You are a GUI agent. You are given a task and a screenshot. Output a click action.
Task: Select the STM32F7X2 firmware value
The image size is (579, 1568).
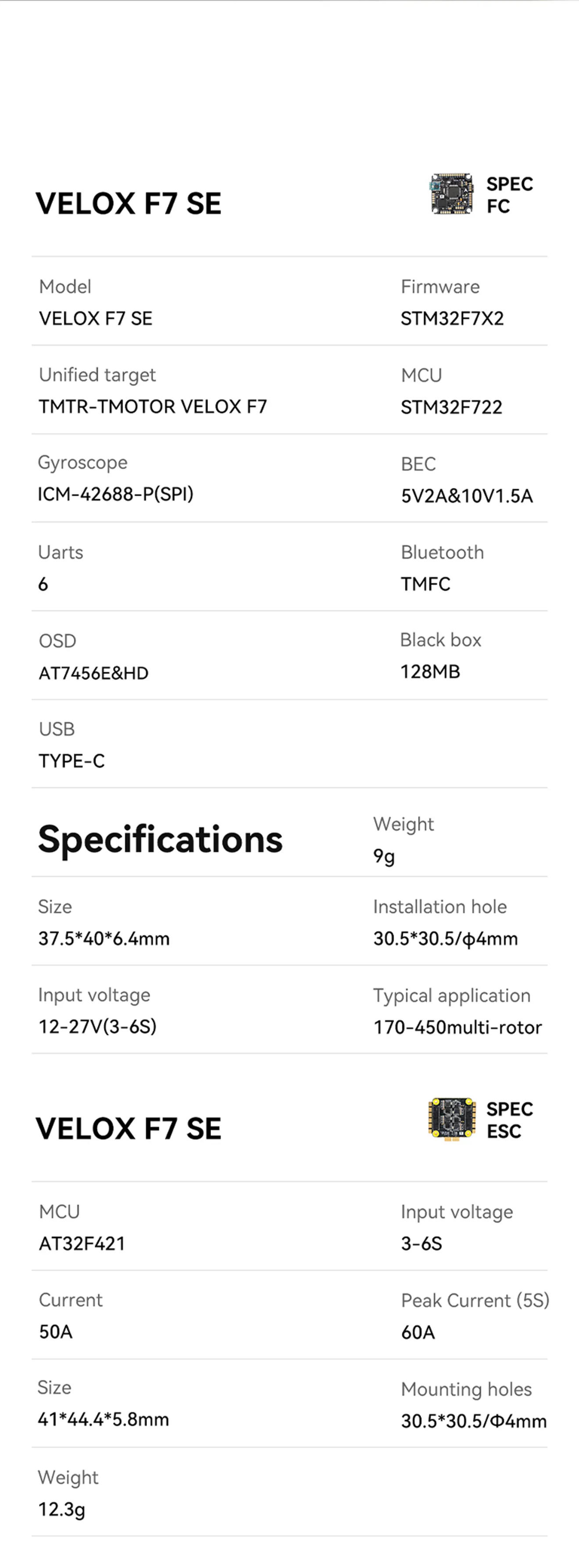pyautogui.click(x=452, y=318)
